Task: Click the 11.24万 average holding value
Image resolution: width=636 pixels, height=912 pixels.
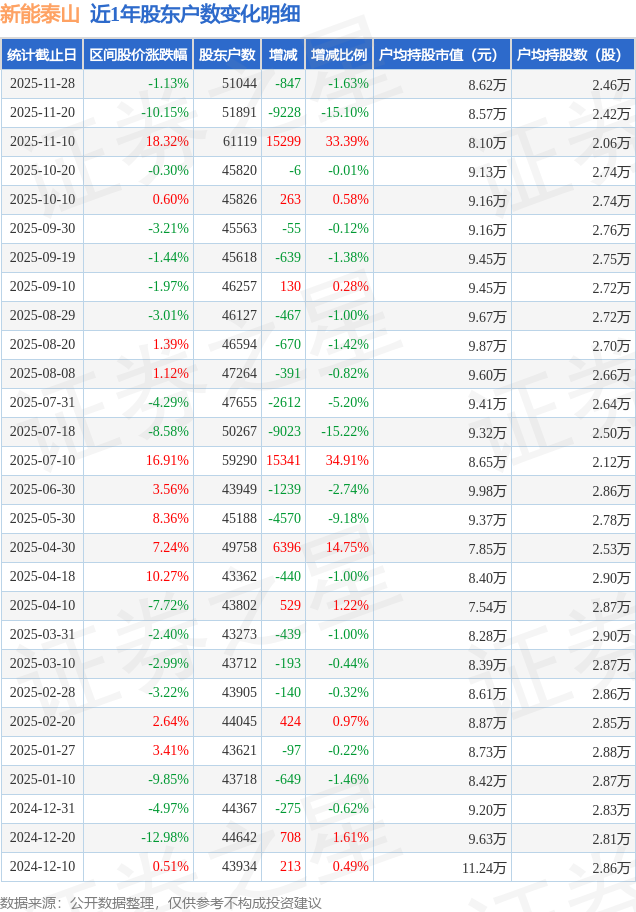Action: tap(484, 867)
